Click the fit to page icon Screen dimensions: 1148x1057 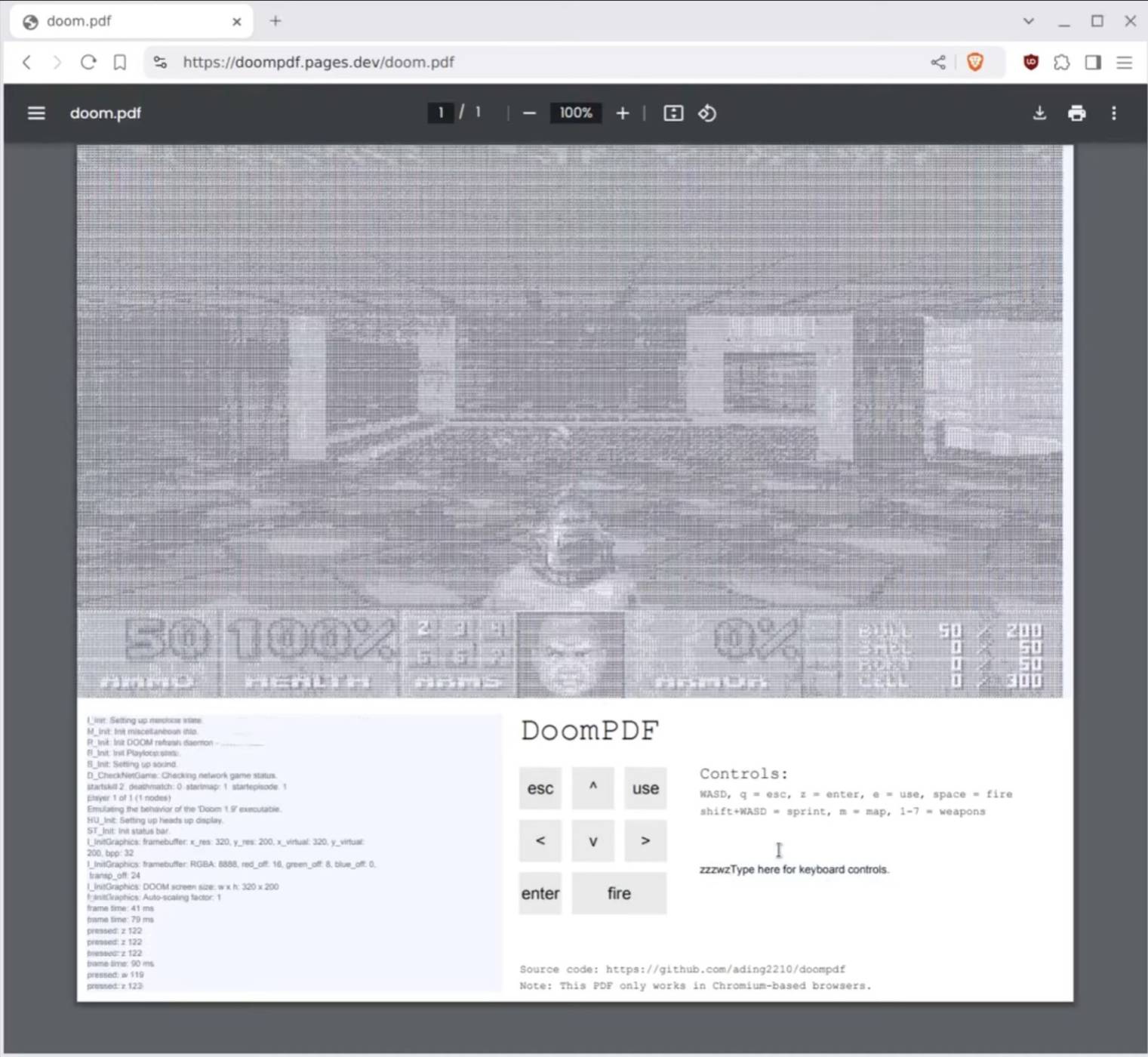[673, 113]
